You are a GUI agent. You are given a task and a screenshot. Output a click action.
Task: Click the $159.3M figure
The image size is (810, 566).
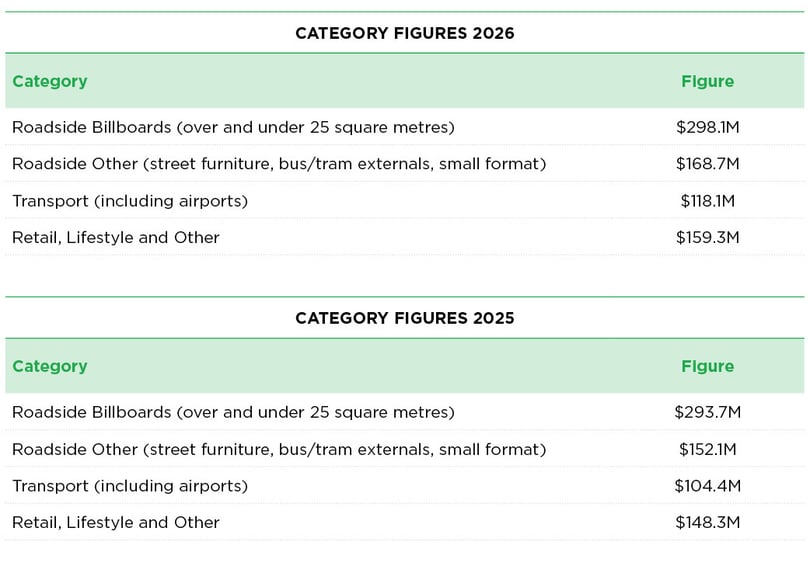tap(708, 238)
